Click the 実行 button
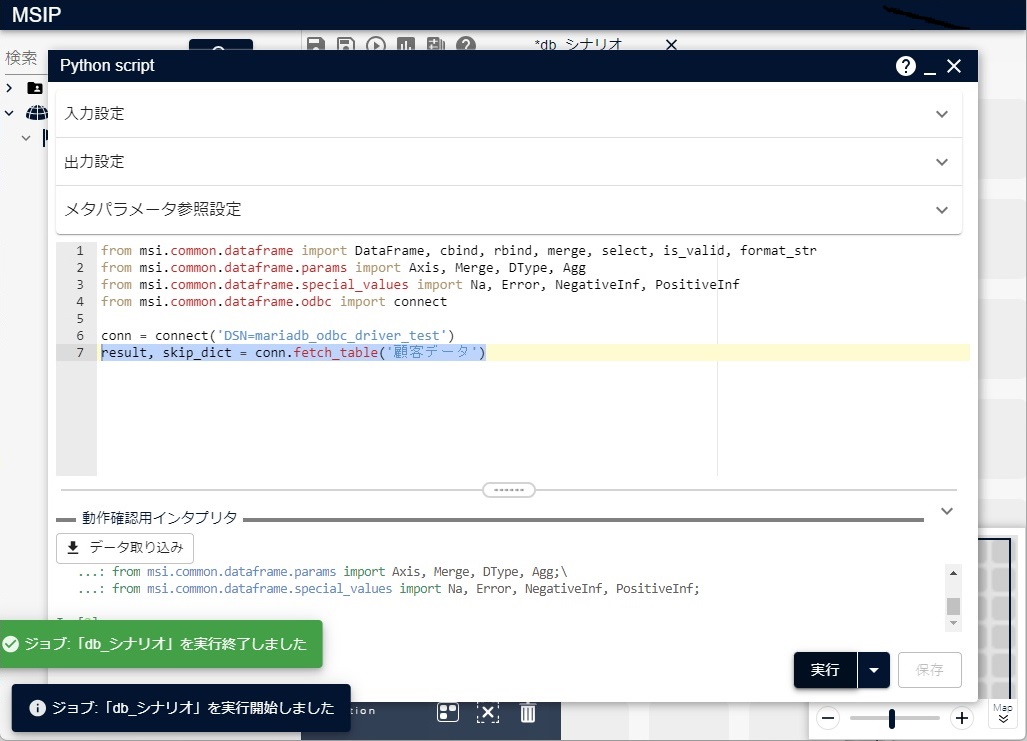Screen dimensions: 1027x741 pos(825,670)
